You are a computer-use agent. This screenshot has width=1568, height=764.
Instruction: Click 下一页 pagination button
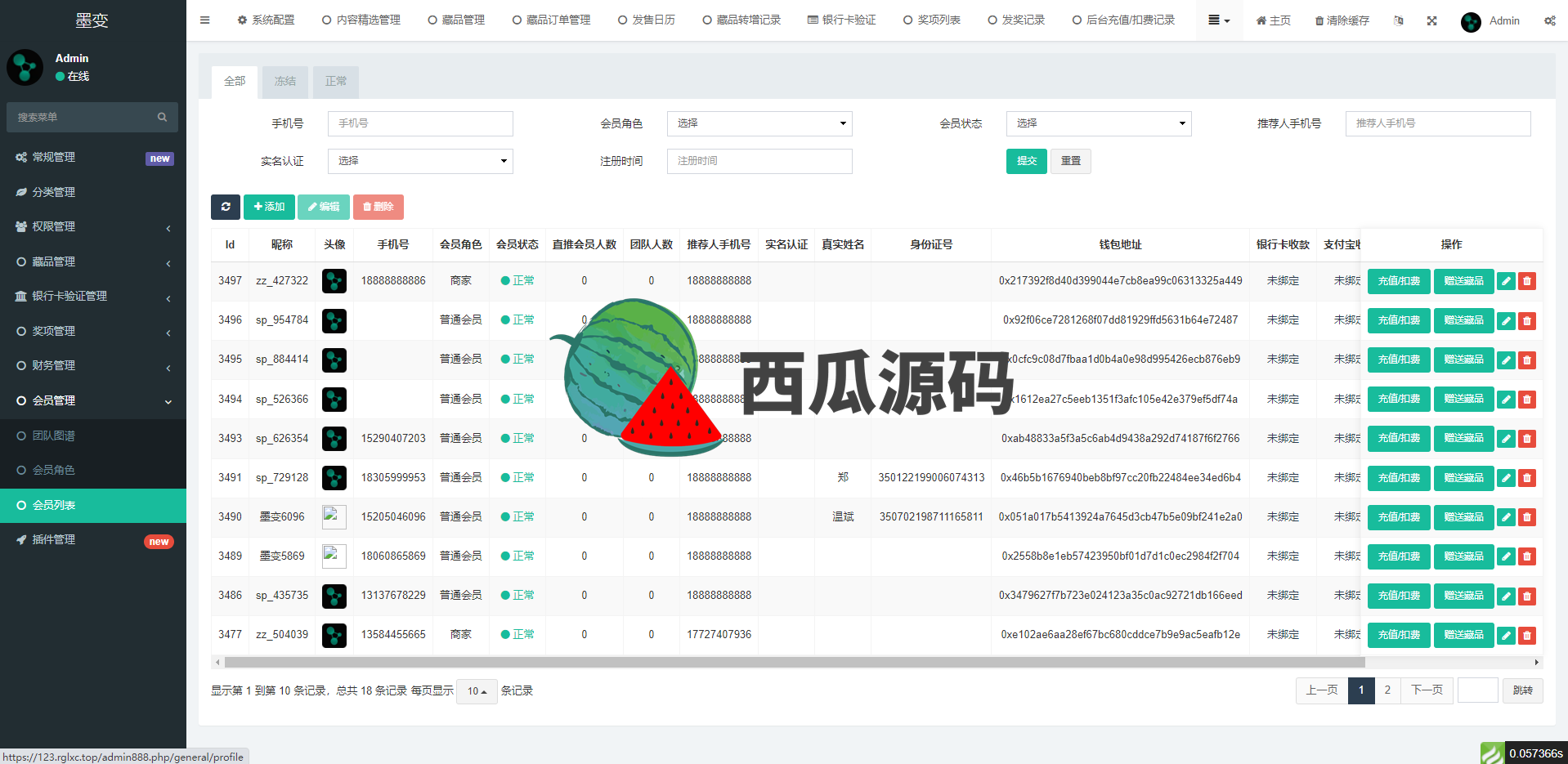click(x=1427, y=690)
